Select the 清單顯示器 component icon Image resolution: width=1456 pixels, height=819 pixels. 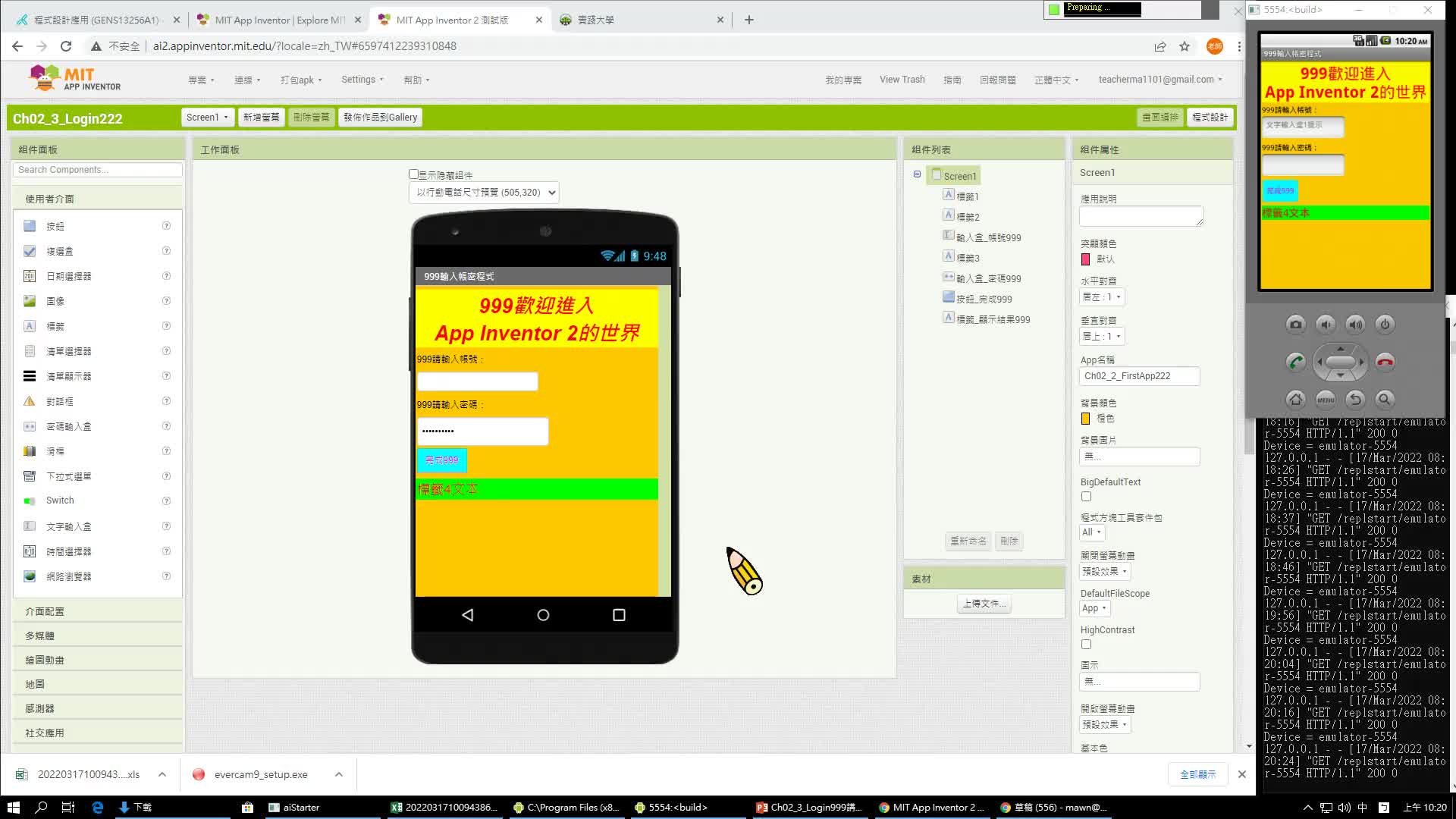(x=30, y=376)
